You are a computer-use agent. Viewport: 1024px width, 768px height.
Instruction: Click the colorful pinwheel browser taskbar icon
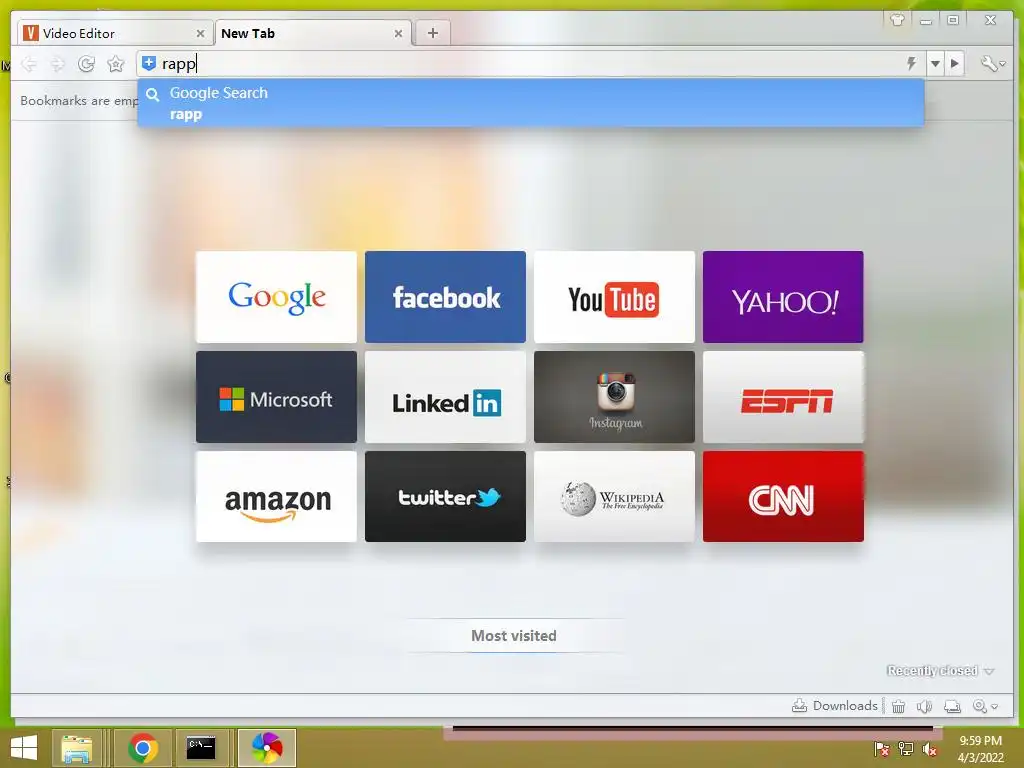pyautogui.click(x=267, y=748)
